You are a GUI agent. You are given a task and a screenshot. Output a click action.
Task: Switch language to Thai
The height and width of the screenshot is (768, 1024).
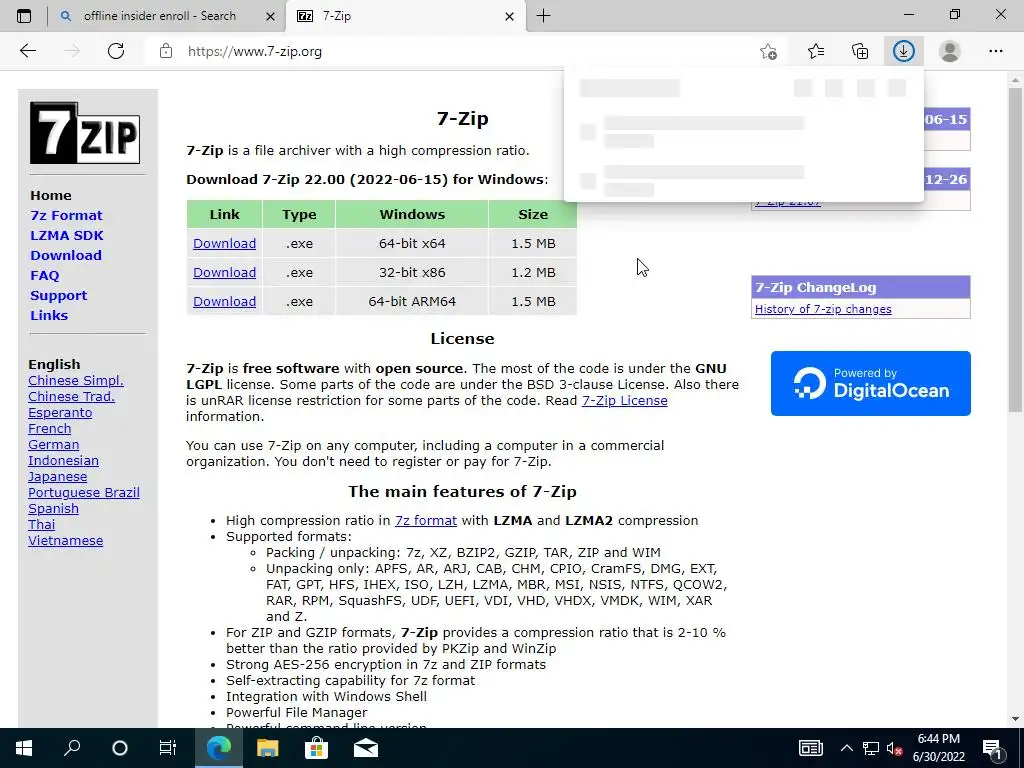pyautogui.click(x=41, y=524)
